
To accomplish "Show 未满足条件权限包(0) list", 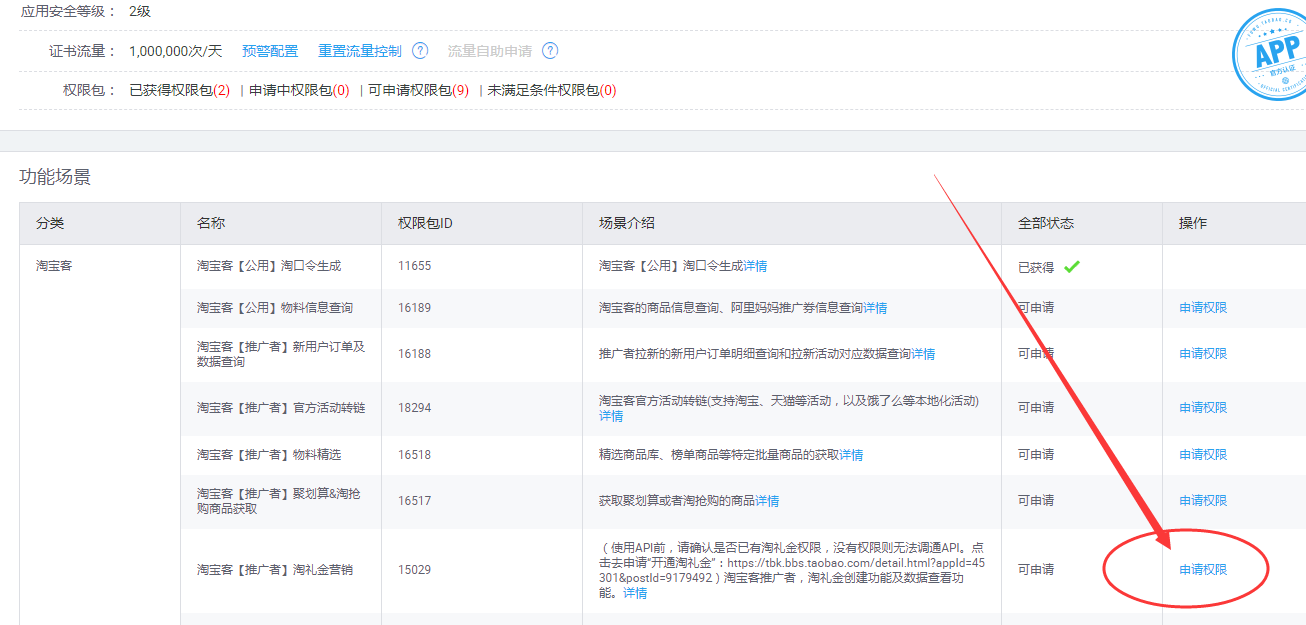I will 552,90.
